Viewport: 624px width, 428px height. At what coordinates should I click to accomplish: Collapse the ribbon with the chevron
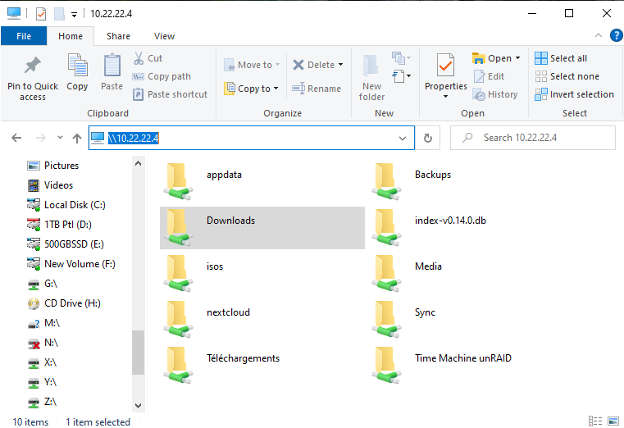click(598, 35)
